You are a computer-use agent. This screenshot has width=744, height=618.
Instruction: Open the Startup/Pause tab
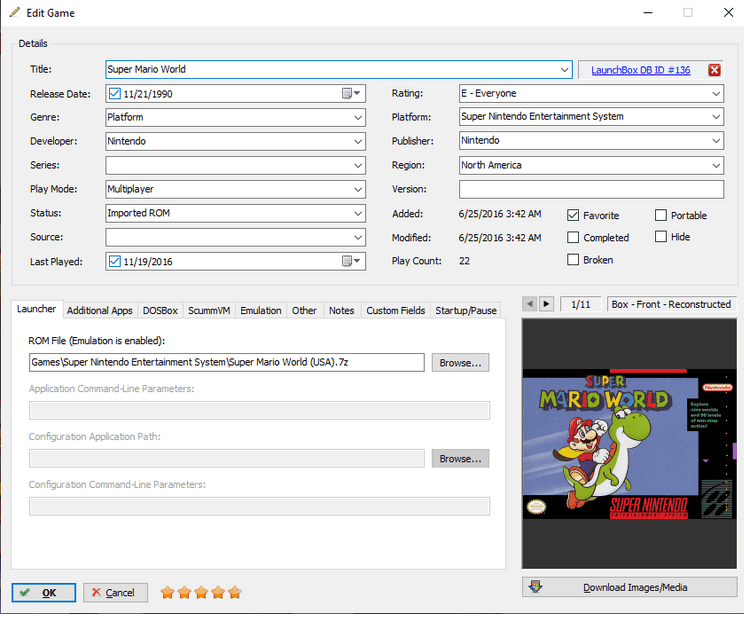[x=466, y=310]
